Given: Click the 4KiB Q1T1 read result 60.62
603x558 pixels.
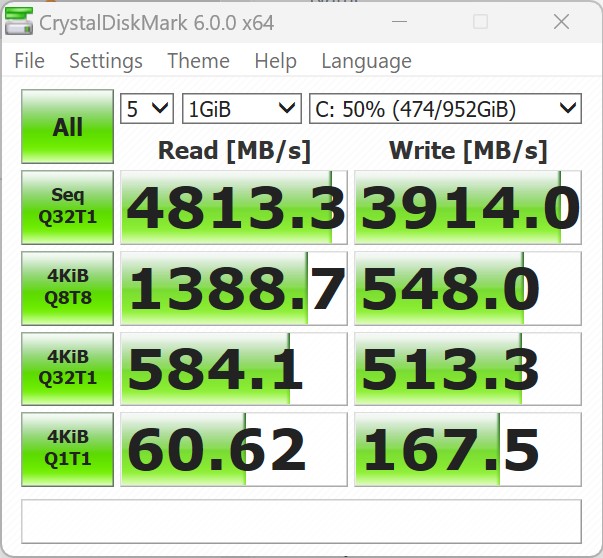Looking at the screenshot, I should click(x=234, y=450).
